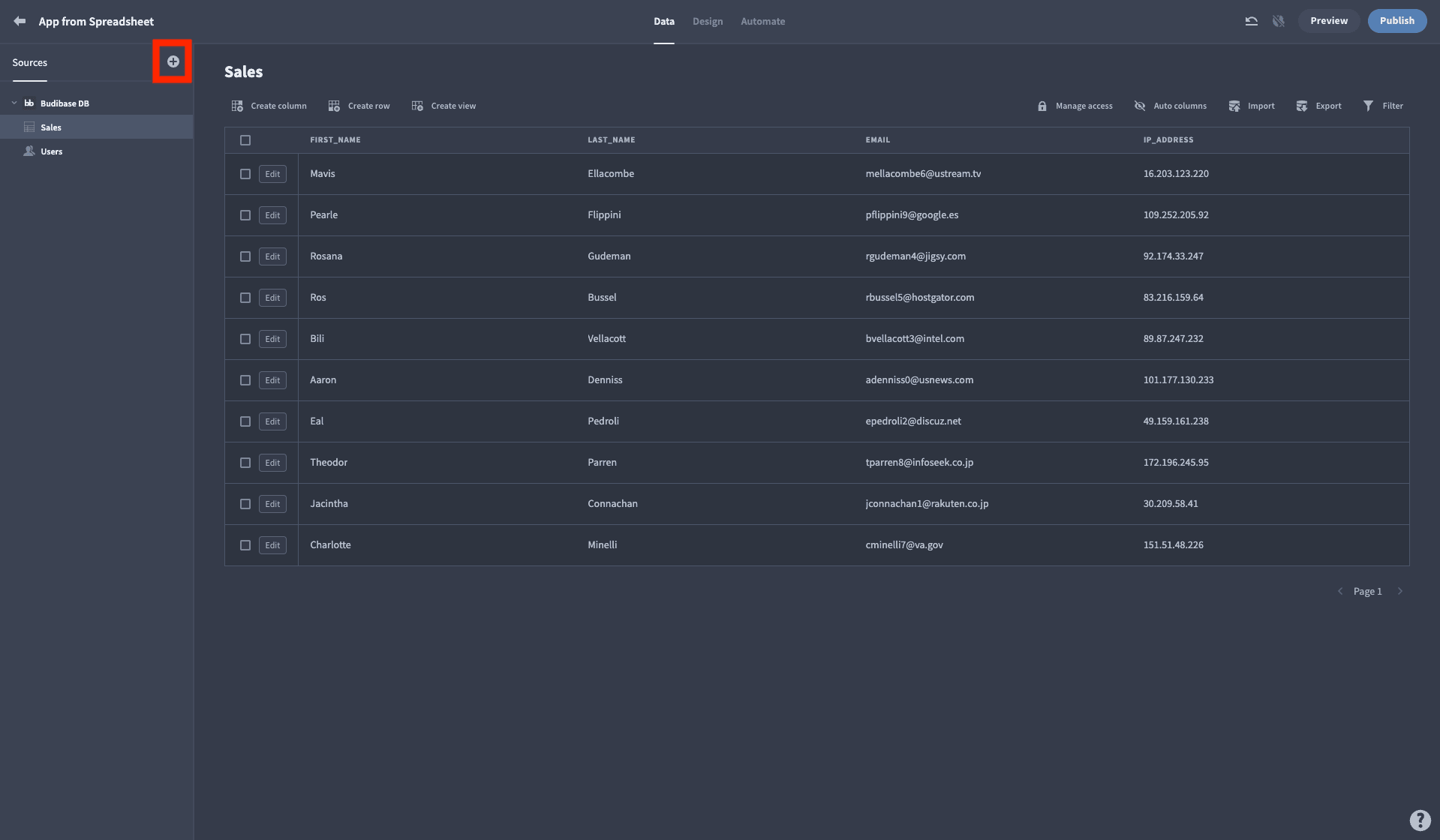
Task: Click the IP_ADDRESS column header
Action: coord(1168,139)
